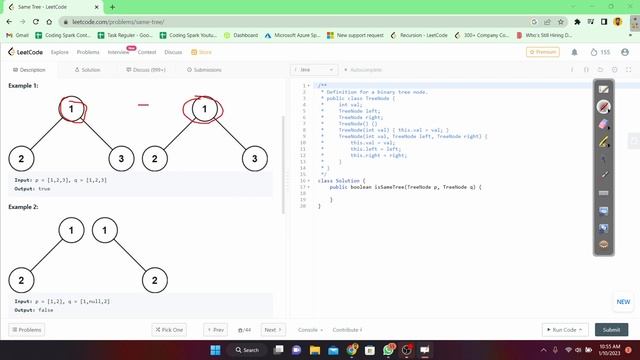This screenshot has height=360, width=640.
Task: Open the LeetCode profile avatar menu
Action: click(625, 52)
